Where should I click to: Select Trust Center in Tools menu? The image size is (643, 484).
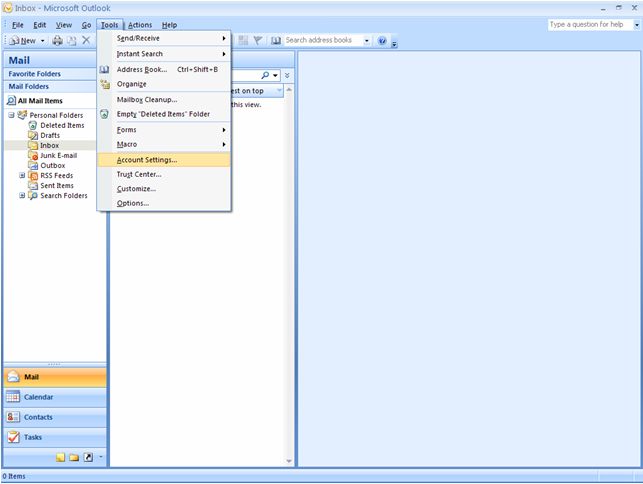(x=139, y=174)
